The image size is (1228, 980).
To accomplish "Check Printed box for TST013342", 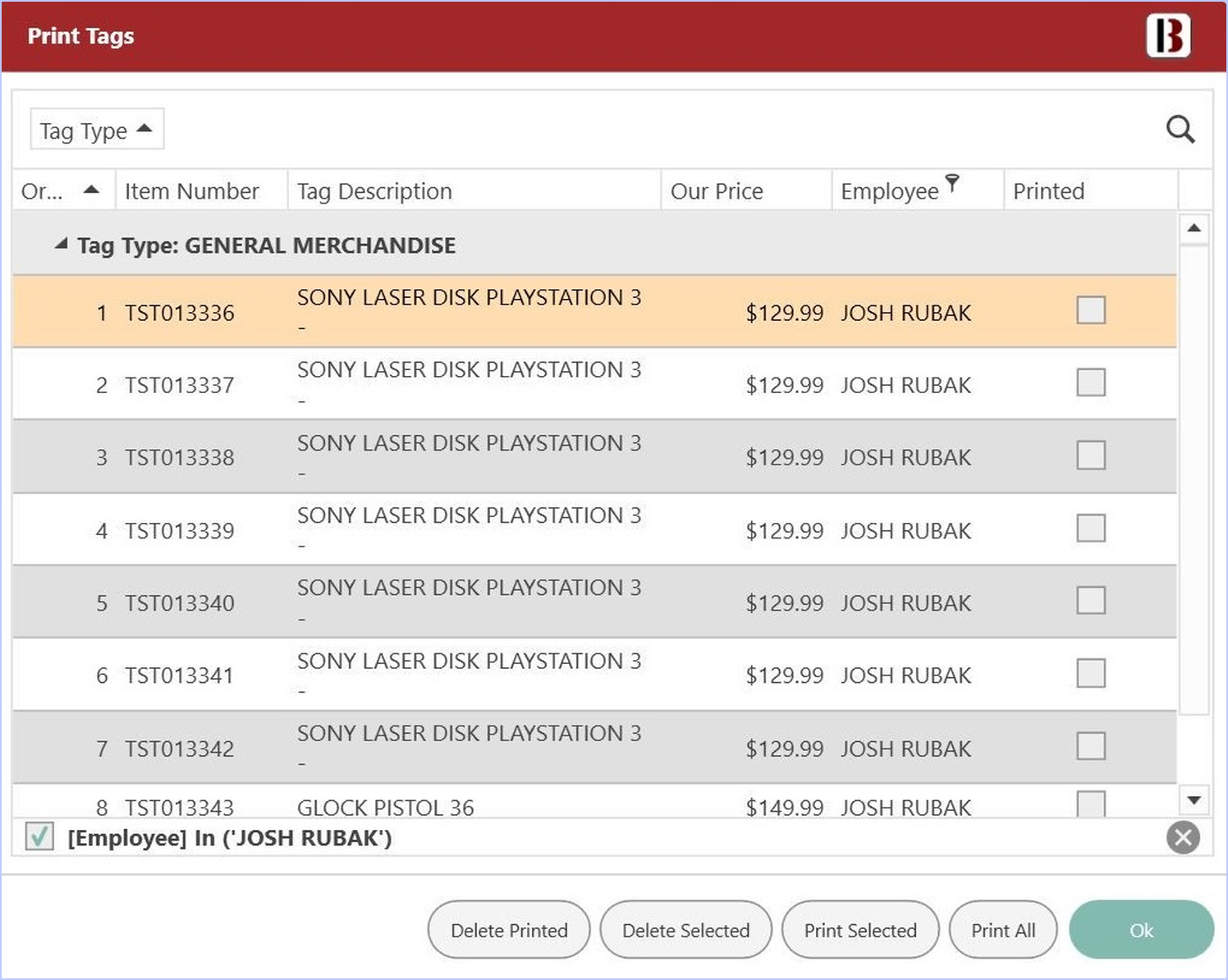I will [x=1091, y=746].
